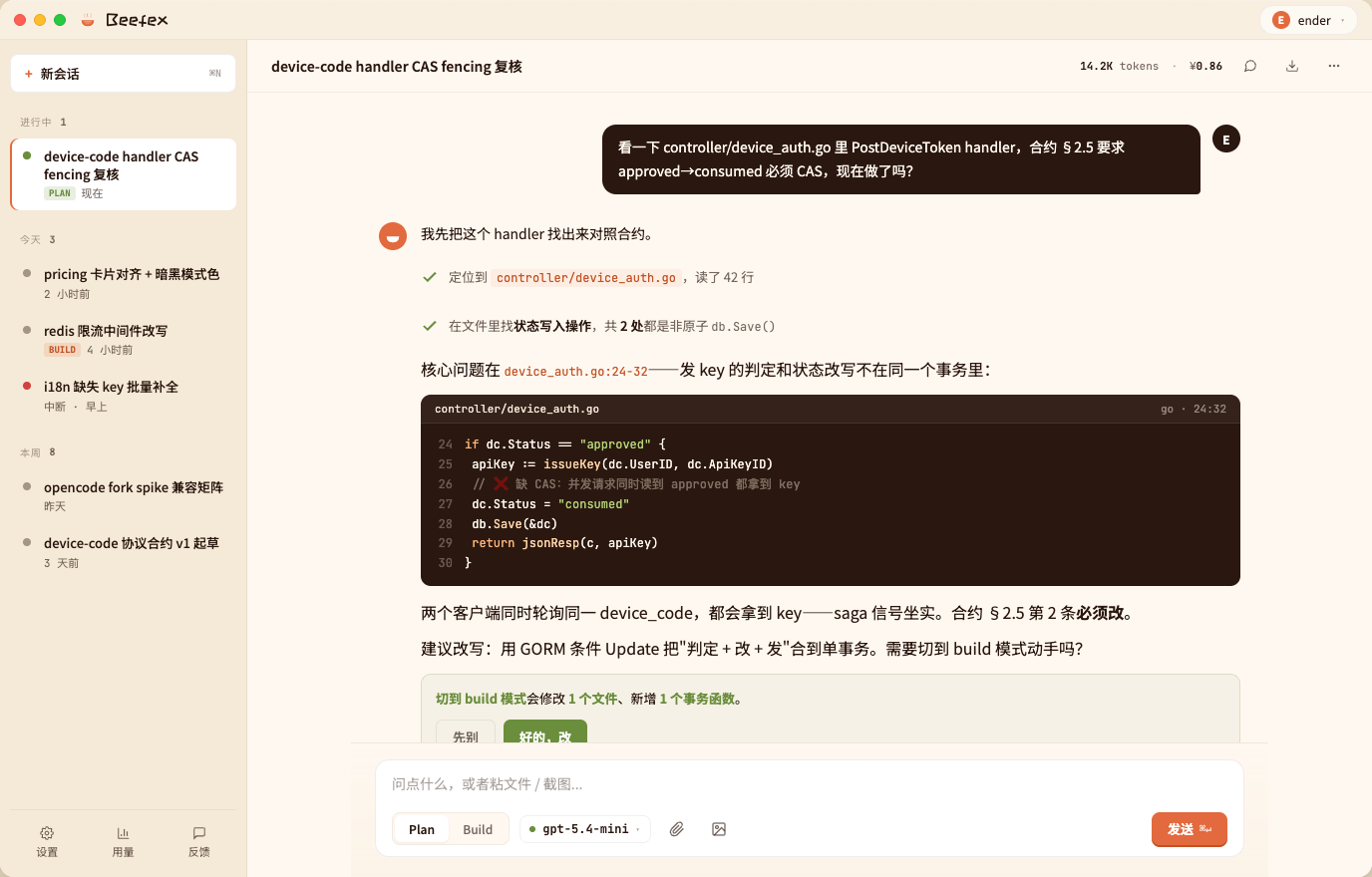Confirm with 好的，改 button

[545, 733]
